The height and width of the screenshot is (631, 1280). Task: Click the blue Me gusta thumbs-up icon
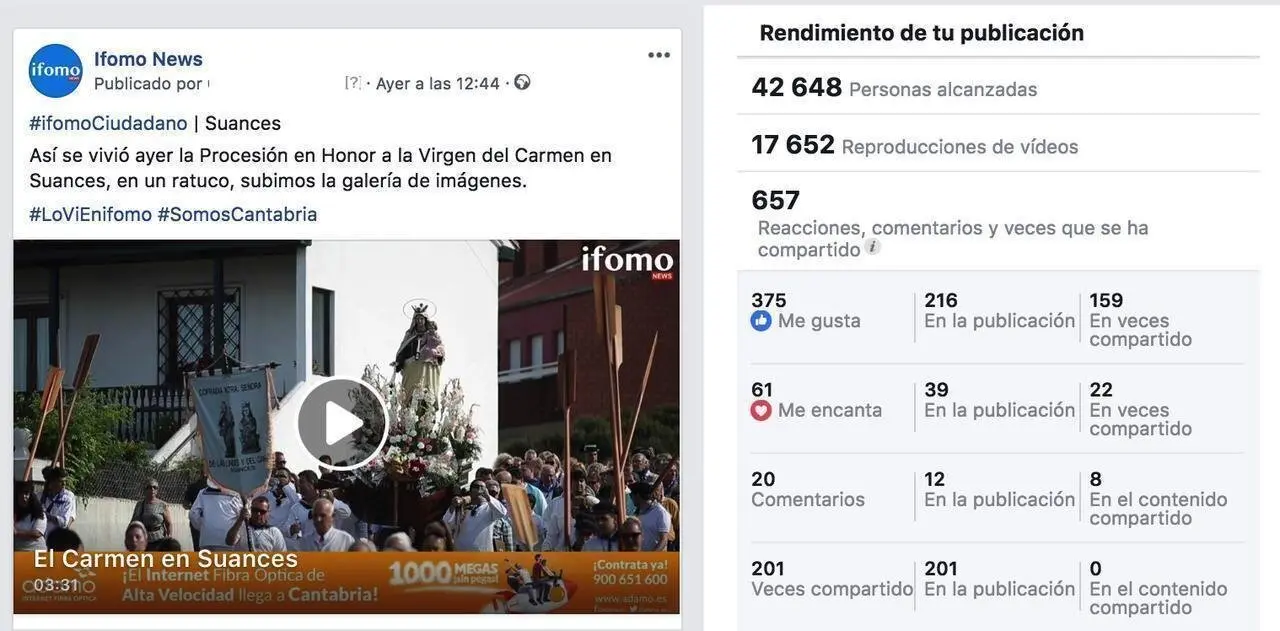point(761,321)
